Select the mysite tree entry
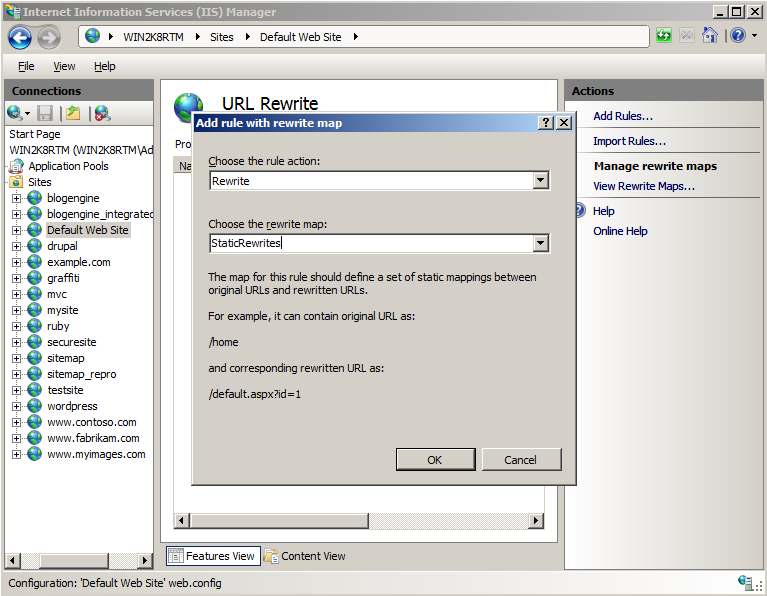Viewport: 767px width, 596px height. click(63, 310)
